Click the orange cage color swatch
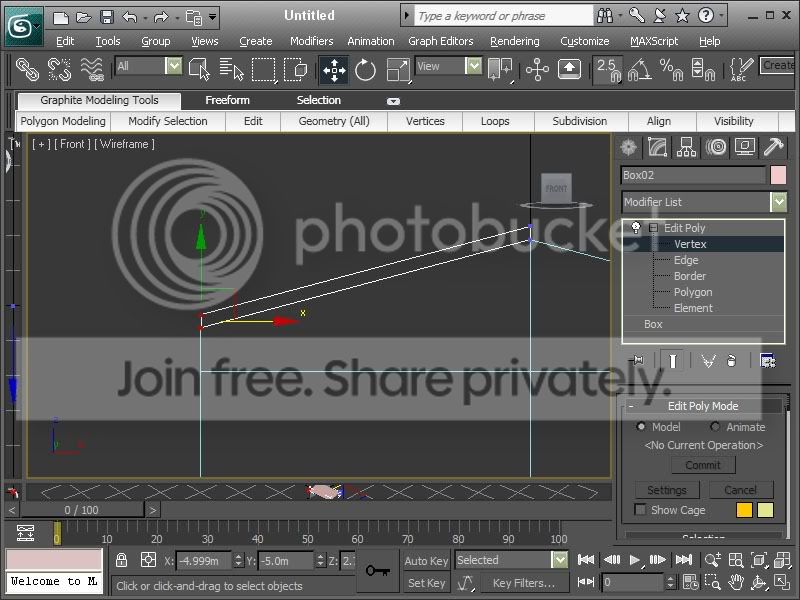 [x=744, y=510]
